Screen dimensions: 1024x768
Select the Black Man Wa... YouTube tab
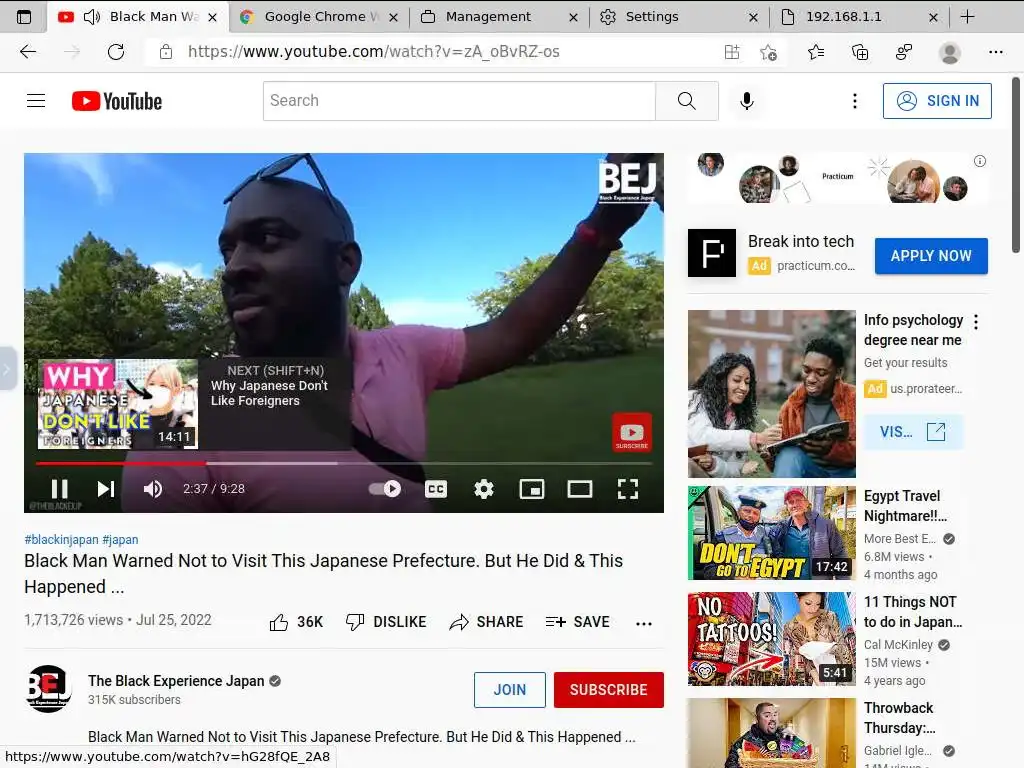pos(138,17)
